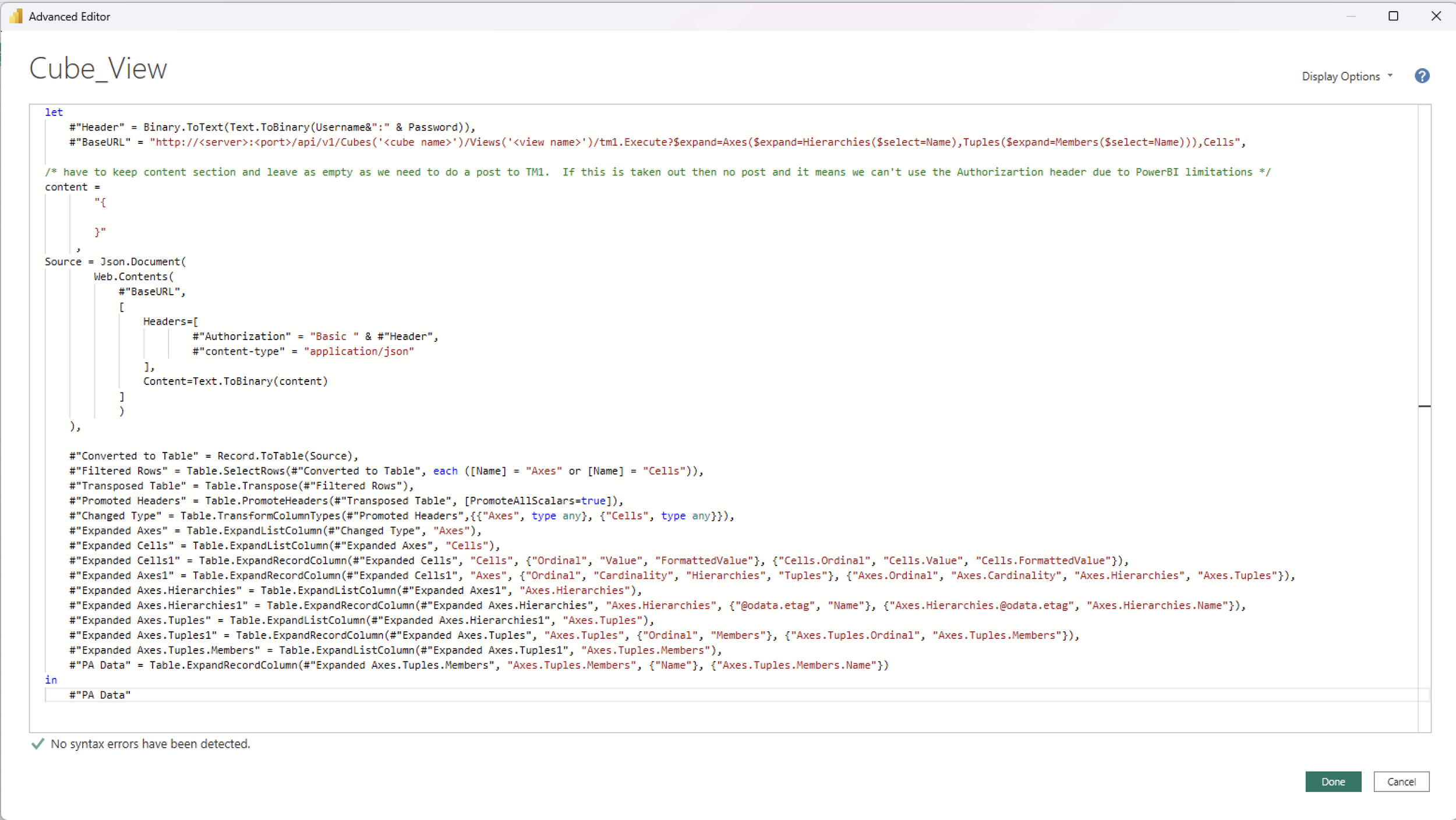Click the Done button

point(1333,782)
